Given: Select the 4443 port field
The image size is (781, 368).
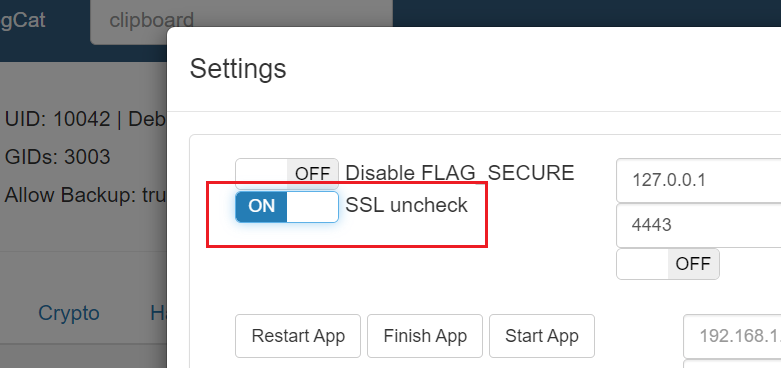Looking at the screenshot, I should [x=698, y=226].
